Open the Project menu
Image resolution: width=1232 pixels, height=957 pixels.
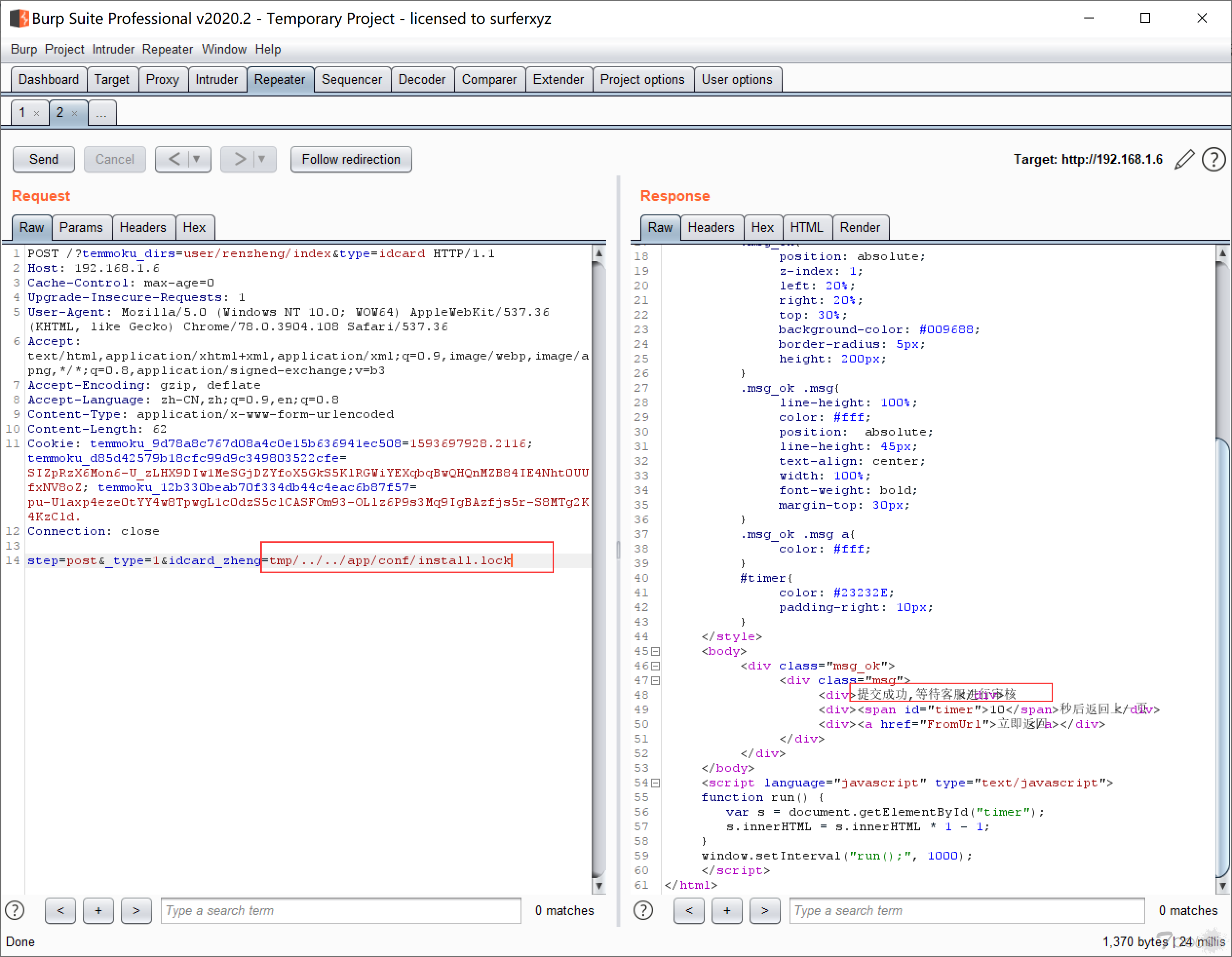click(x=64, y=50)
